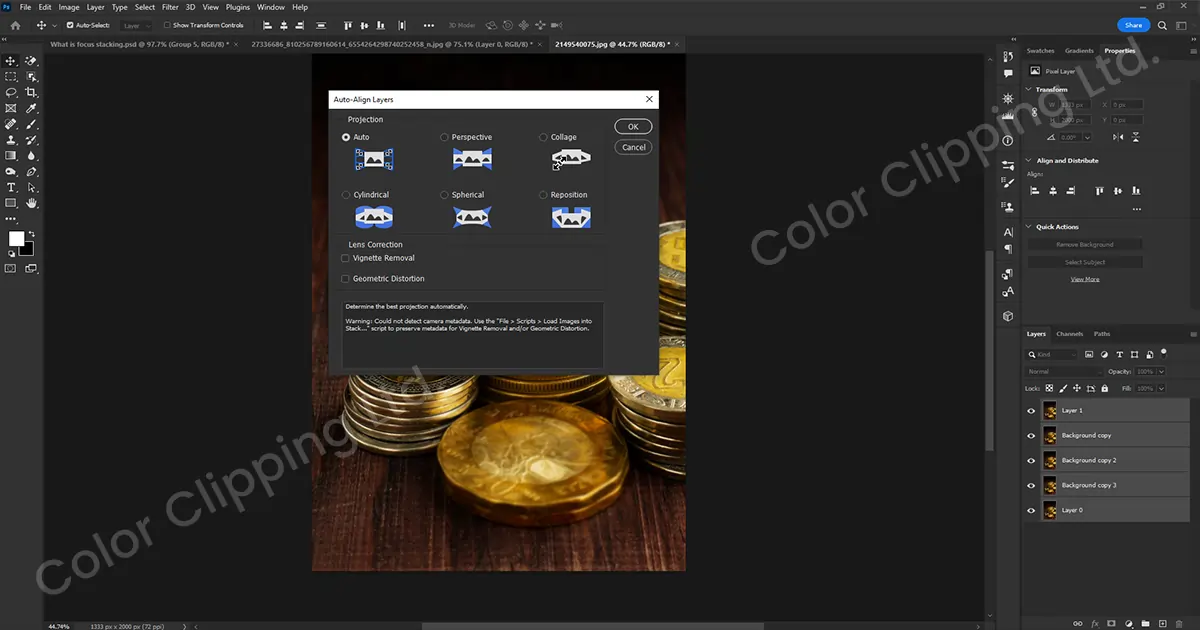The width and height of the screenshot is (1200, 630).
Task: Enable Vignette Removal checkbox
Action: point(346,258)
